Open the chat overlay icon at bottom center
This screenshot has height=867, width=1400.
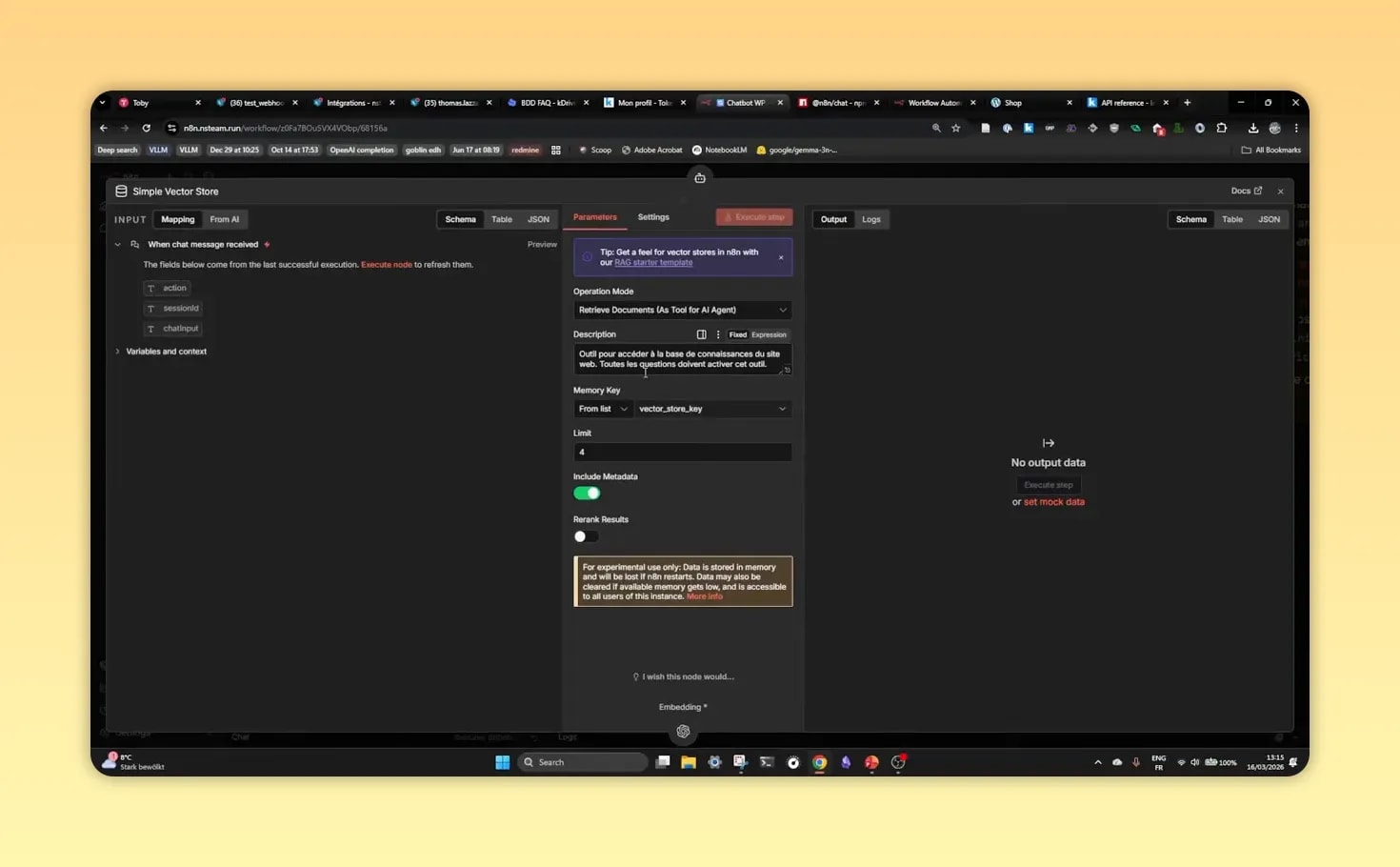click(683, 731)
